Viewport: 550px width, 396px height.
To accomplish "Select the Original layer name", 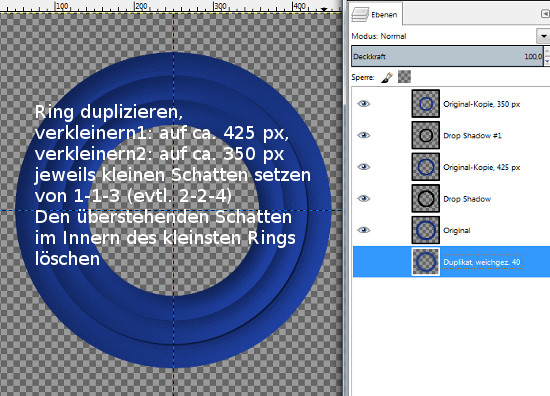I will coord(456,230).
